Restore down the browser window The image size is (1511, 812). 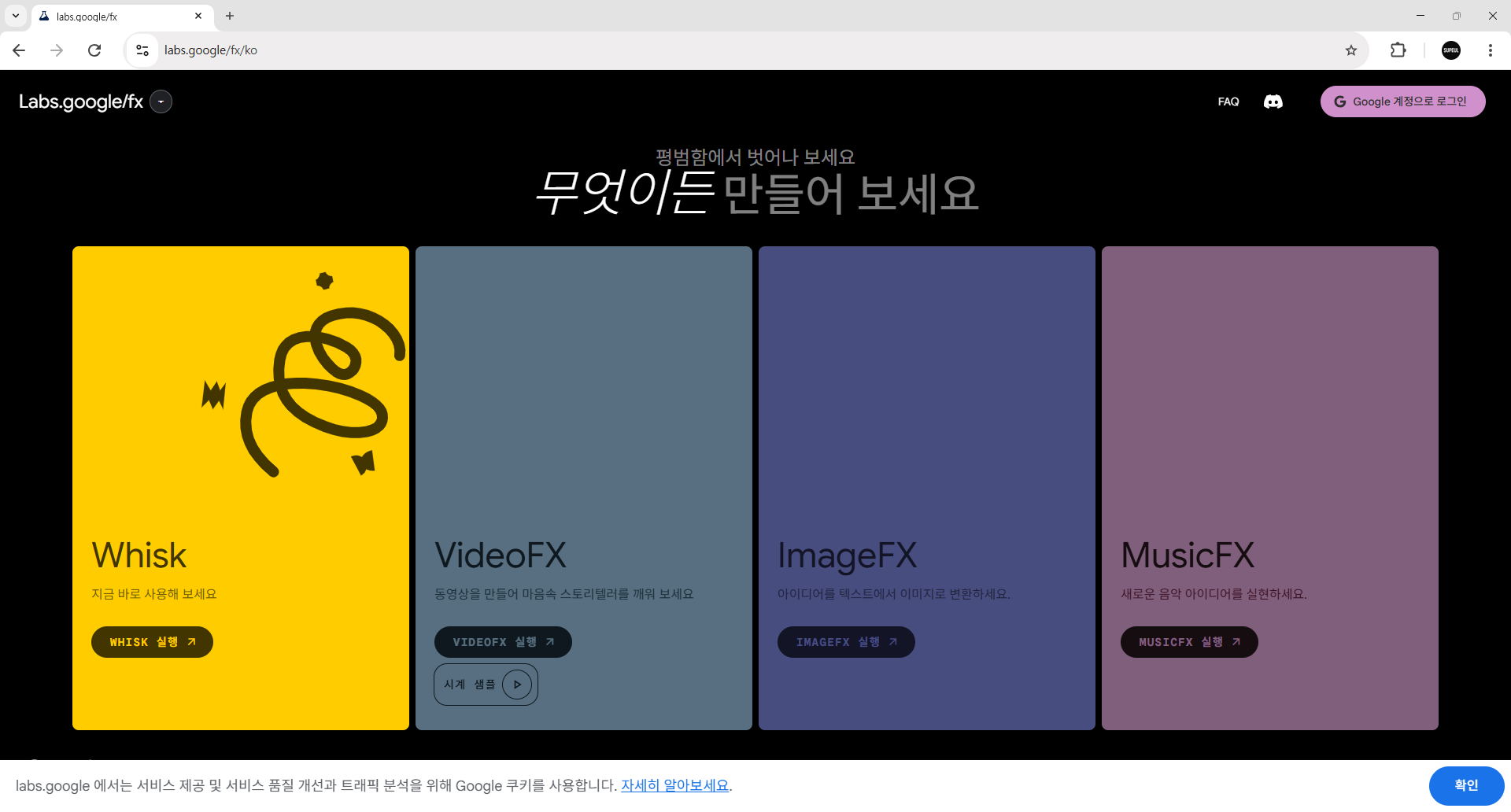coord(1457,16)
